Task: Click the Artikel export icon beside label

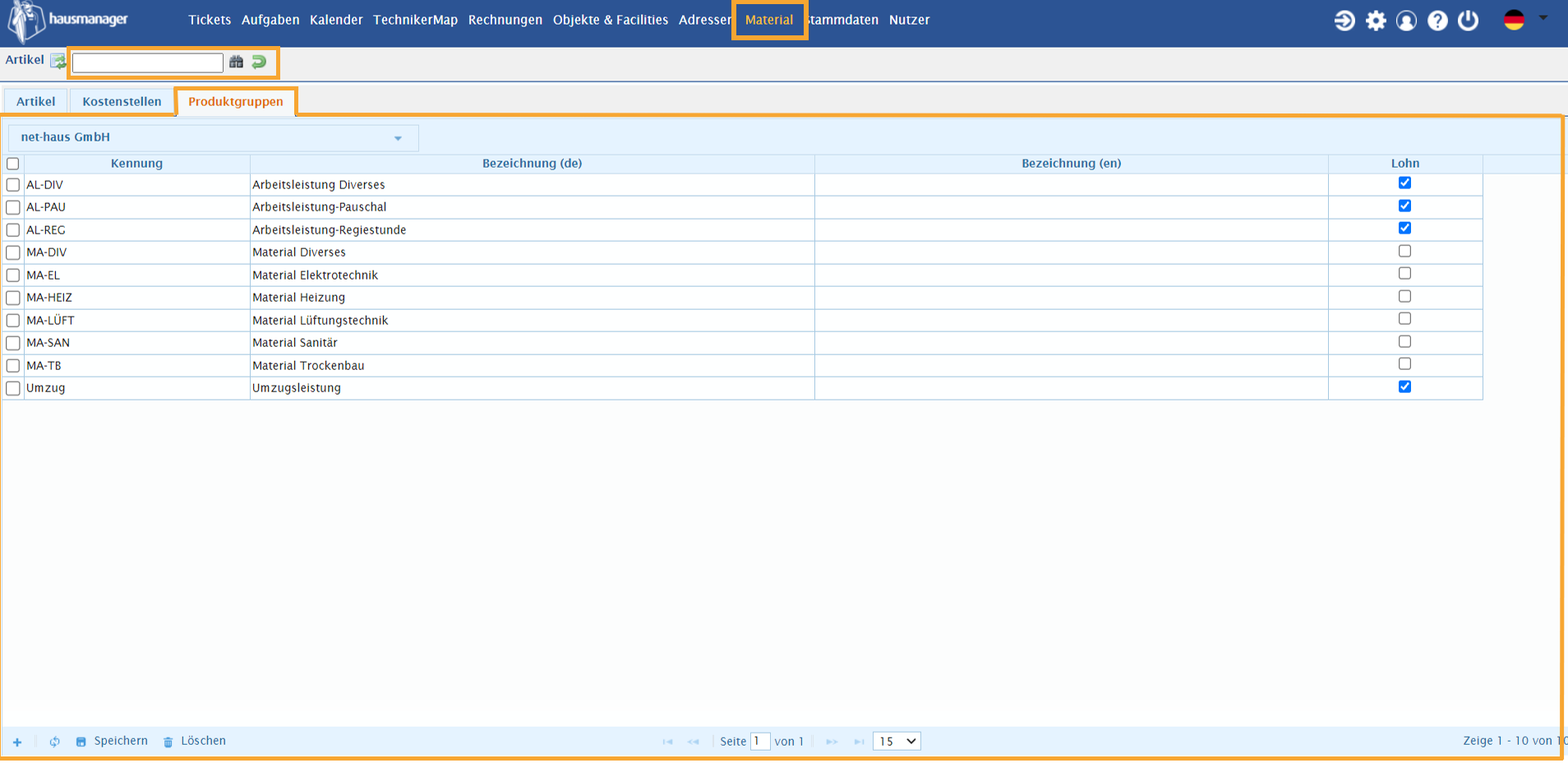Action: tap(58, 61)
